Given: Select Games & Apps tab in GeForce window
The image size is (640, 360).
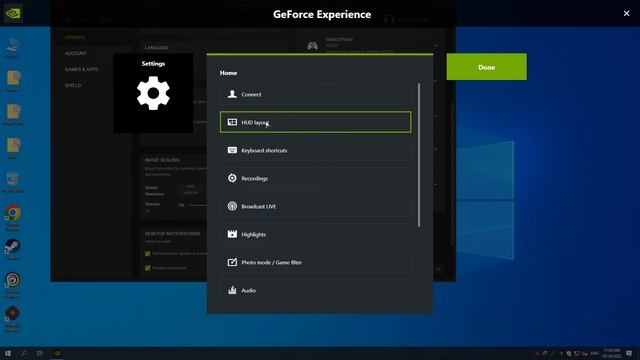Looking at the screenshot, I should 81,69.
